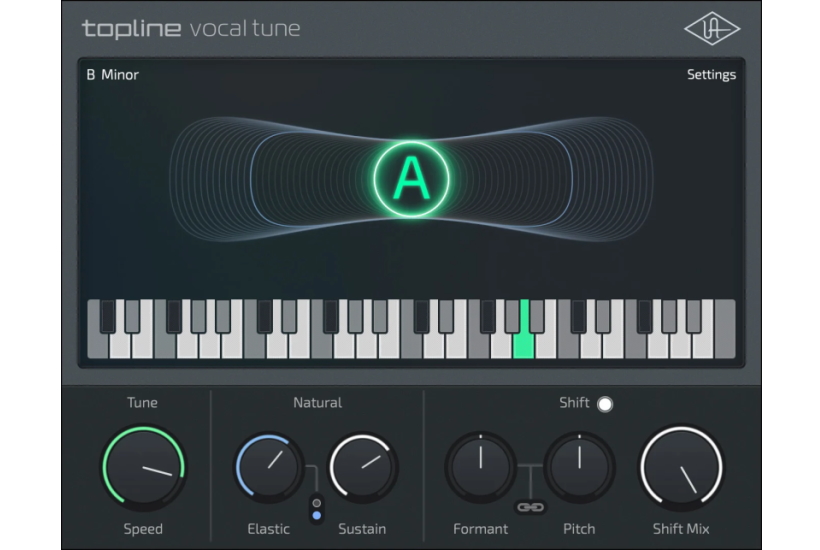Click the Formant knob
Screen dimensions: 820x550
480,466
